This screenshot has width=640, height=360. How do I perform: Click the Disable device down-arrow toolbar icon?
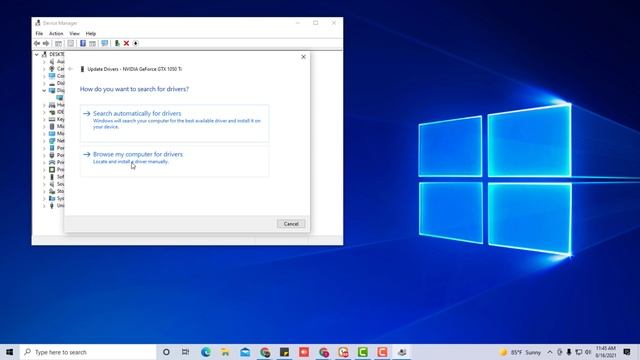pos(136,43)
